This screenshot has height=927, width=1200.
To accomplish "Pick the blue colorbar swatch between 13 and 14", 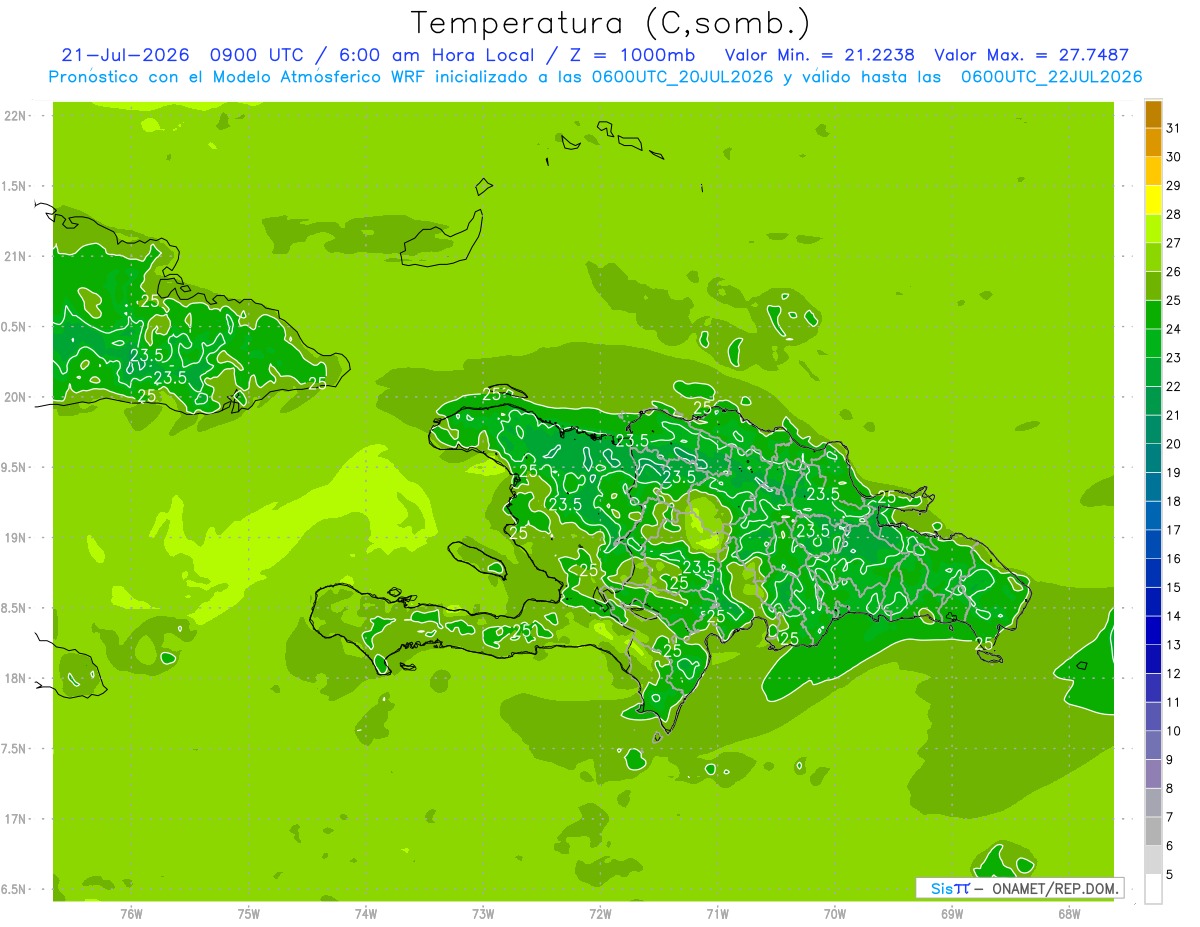I will pyautogui.click(x=1153, y=630).
